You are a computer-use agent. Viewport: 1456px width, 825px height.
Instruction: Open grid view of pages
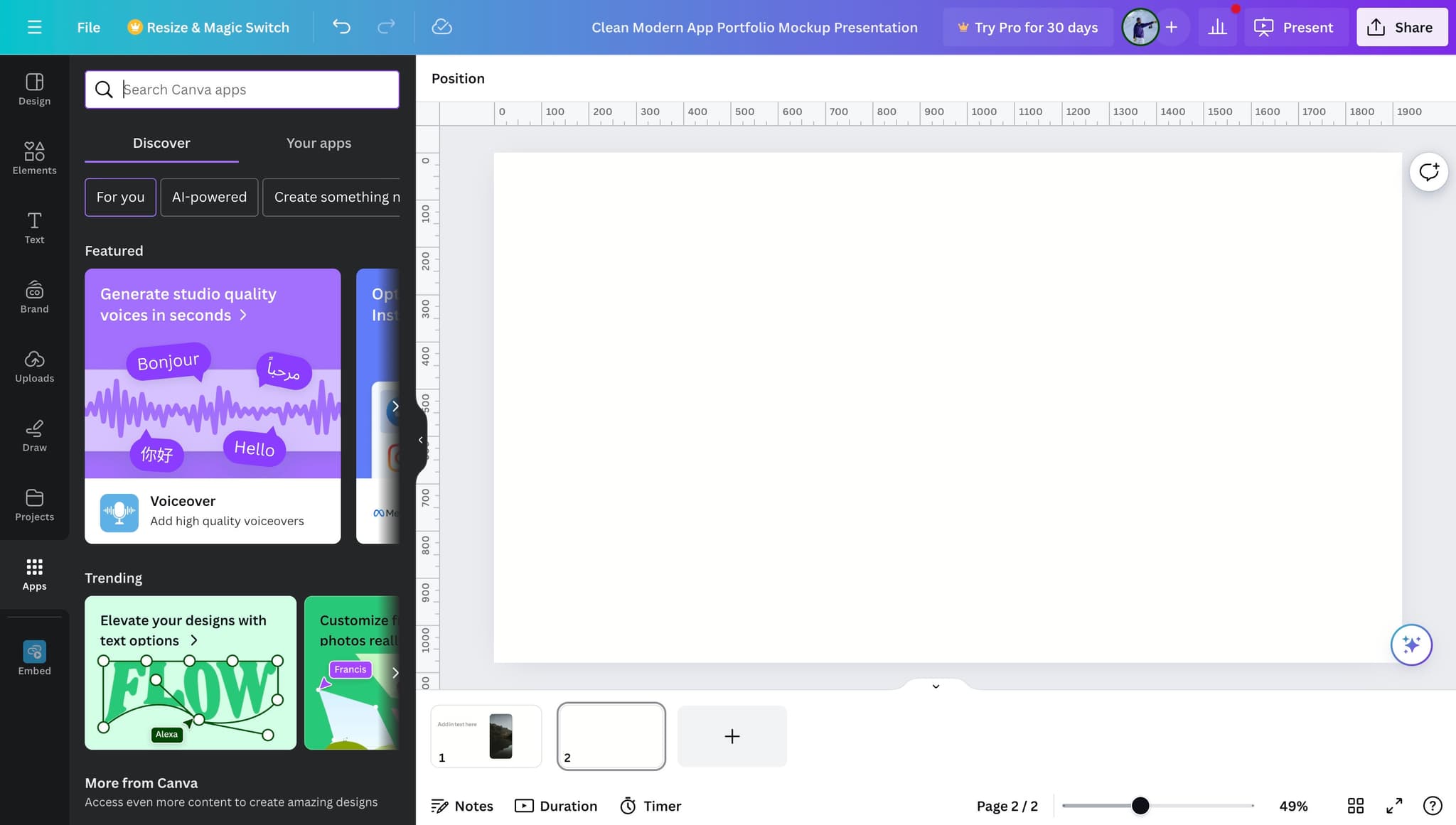(1355, 805)
